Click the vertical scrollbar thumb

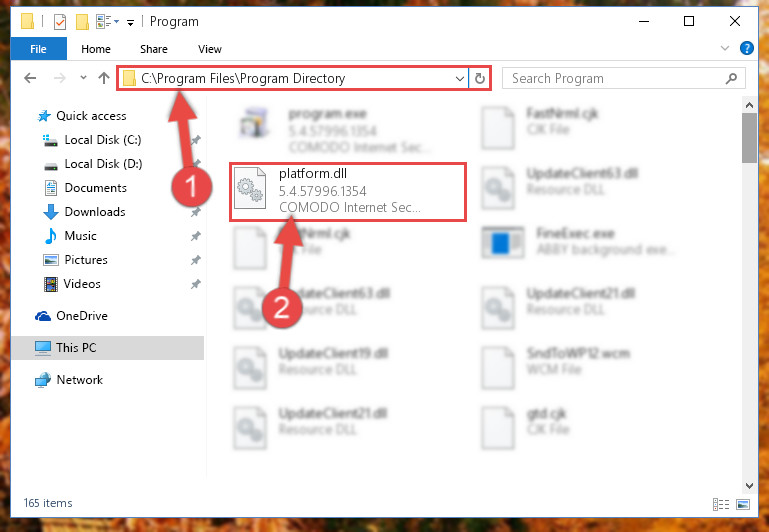749,138
